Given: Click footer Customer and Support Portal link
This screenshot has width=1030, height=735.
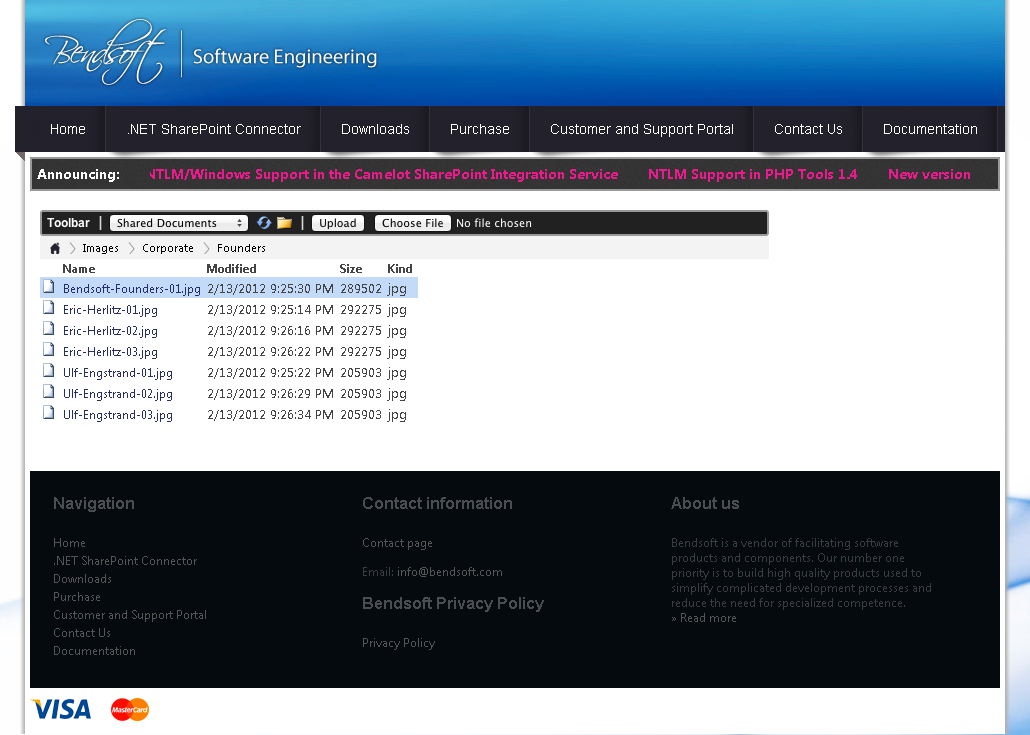Looking at the screenshot, I should click(x=130, y=615).
